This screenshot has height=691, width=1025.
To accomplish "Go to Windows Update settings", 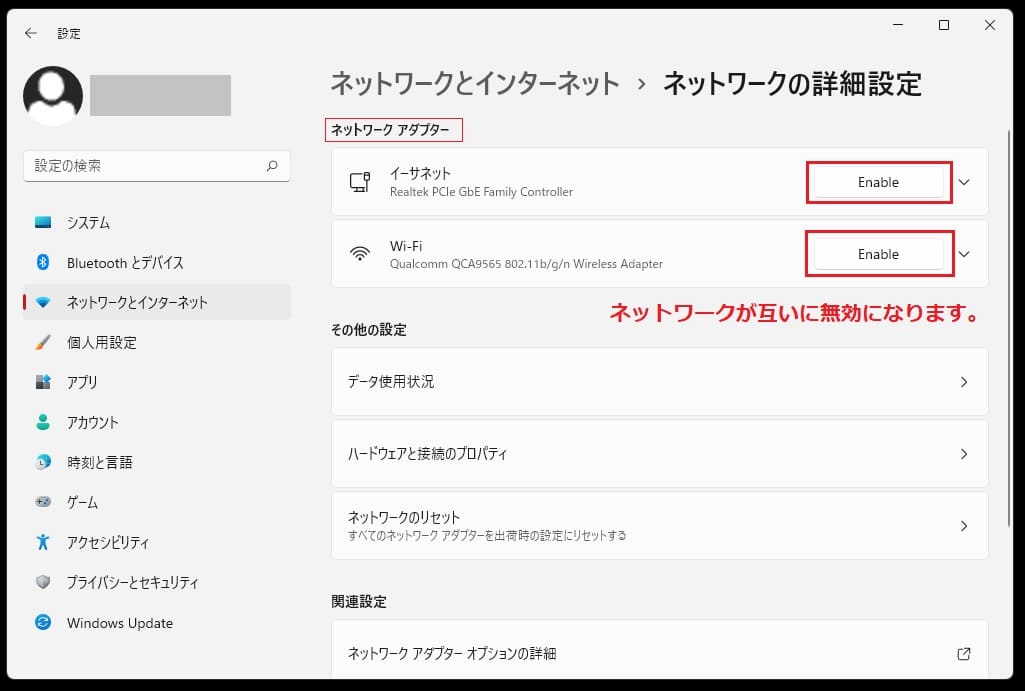I will pos(157,622).
